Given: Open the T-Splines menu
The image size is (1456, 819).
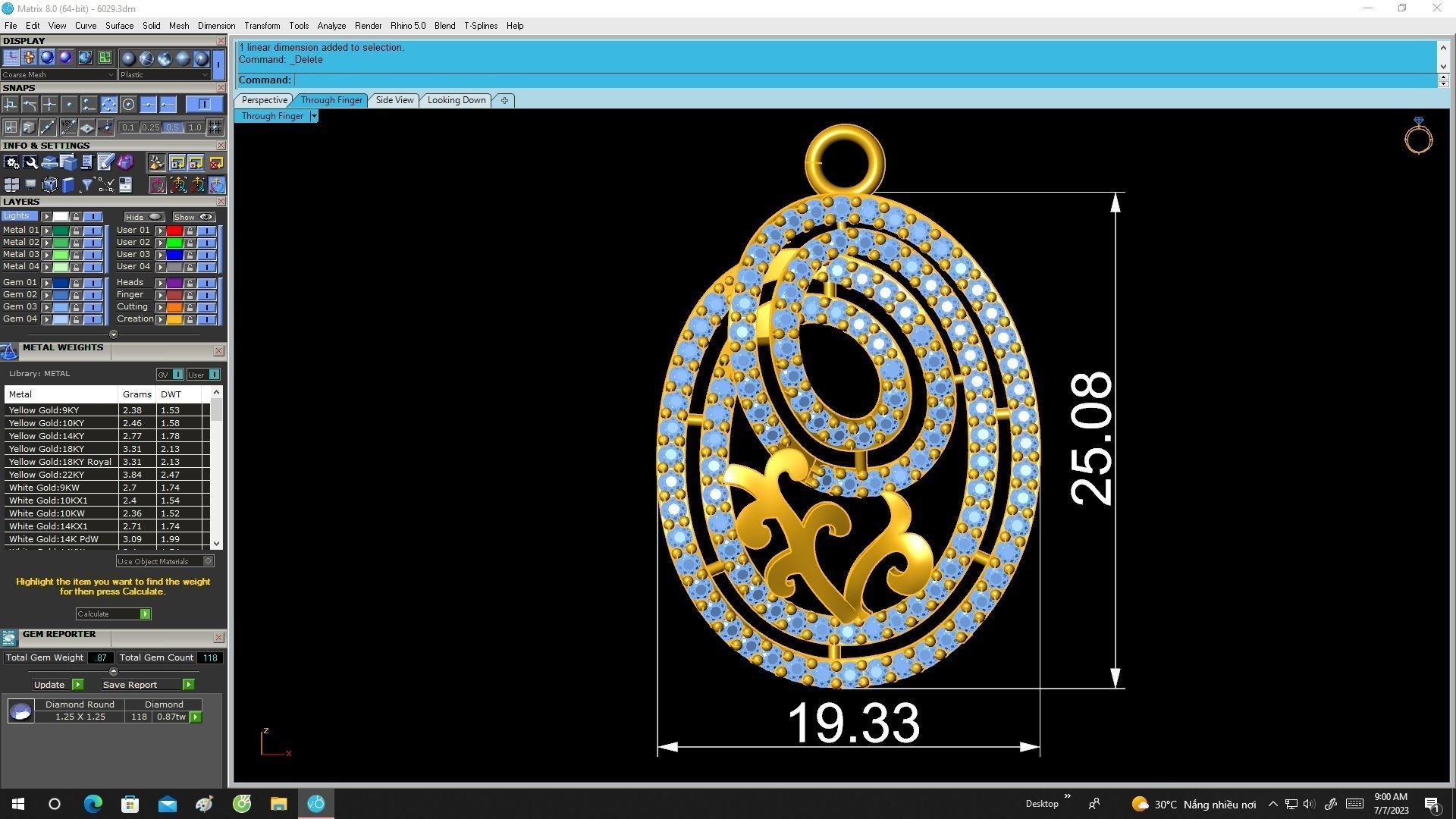Looking at the screenshot, I should click(x=480, y=26).
